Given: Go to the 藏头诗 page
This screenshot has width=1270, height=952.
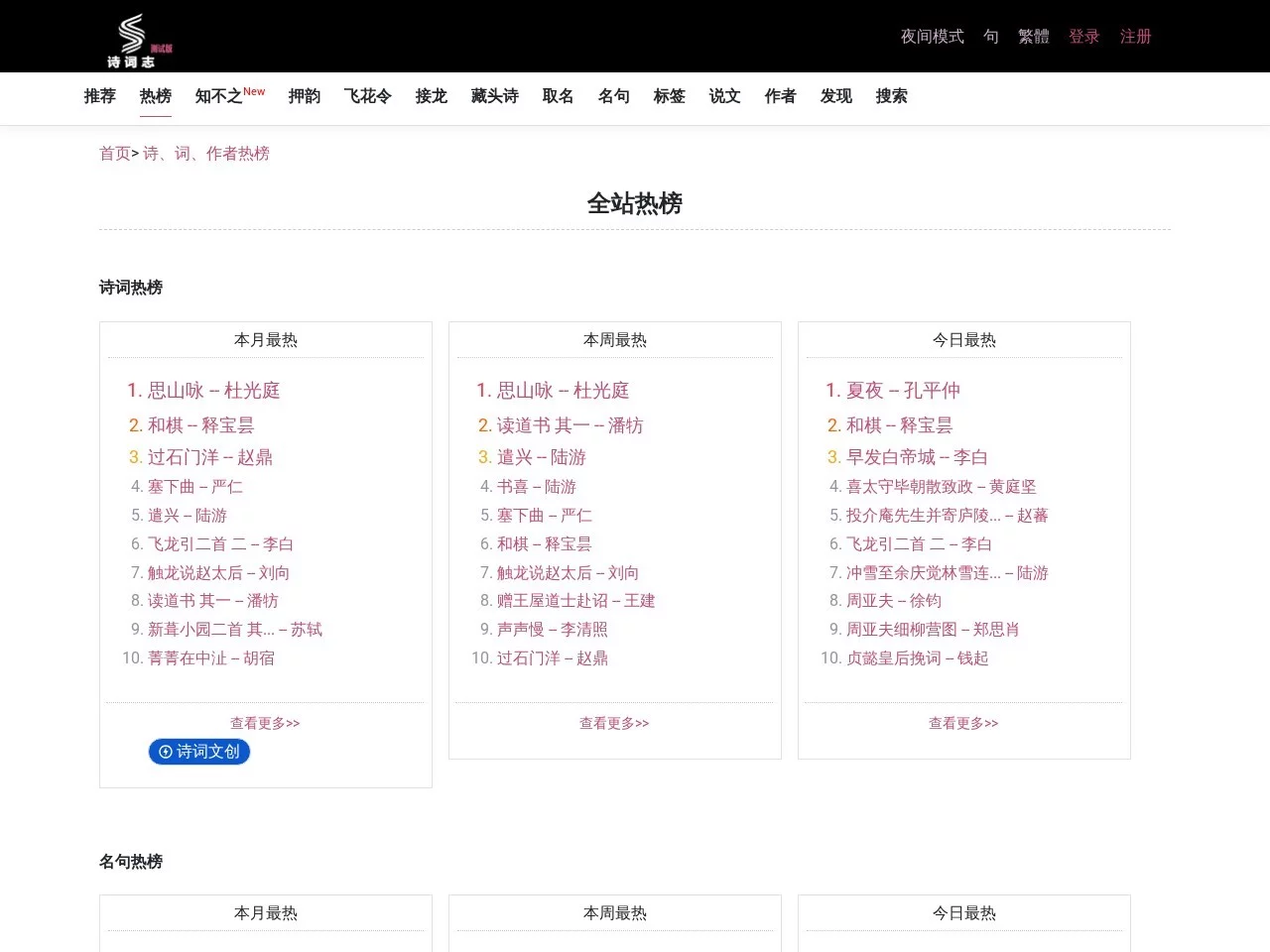Looking at the screenshot, I should point(494,96).
